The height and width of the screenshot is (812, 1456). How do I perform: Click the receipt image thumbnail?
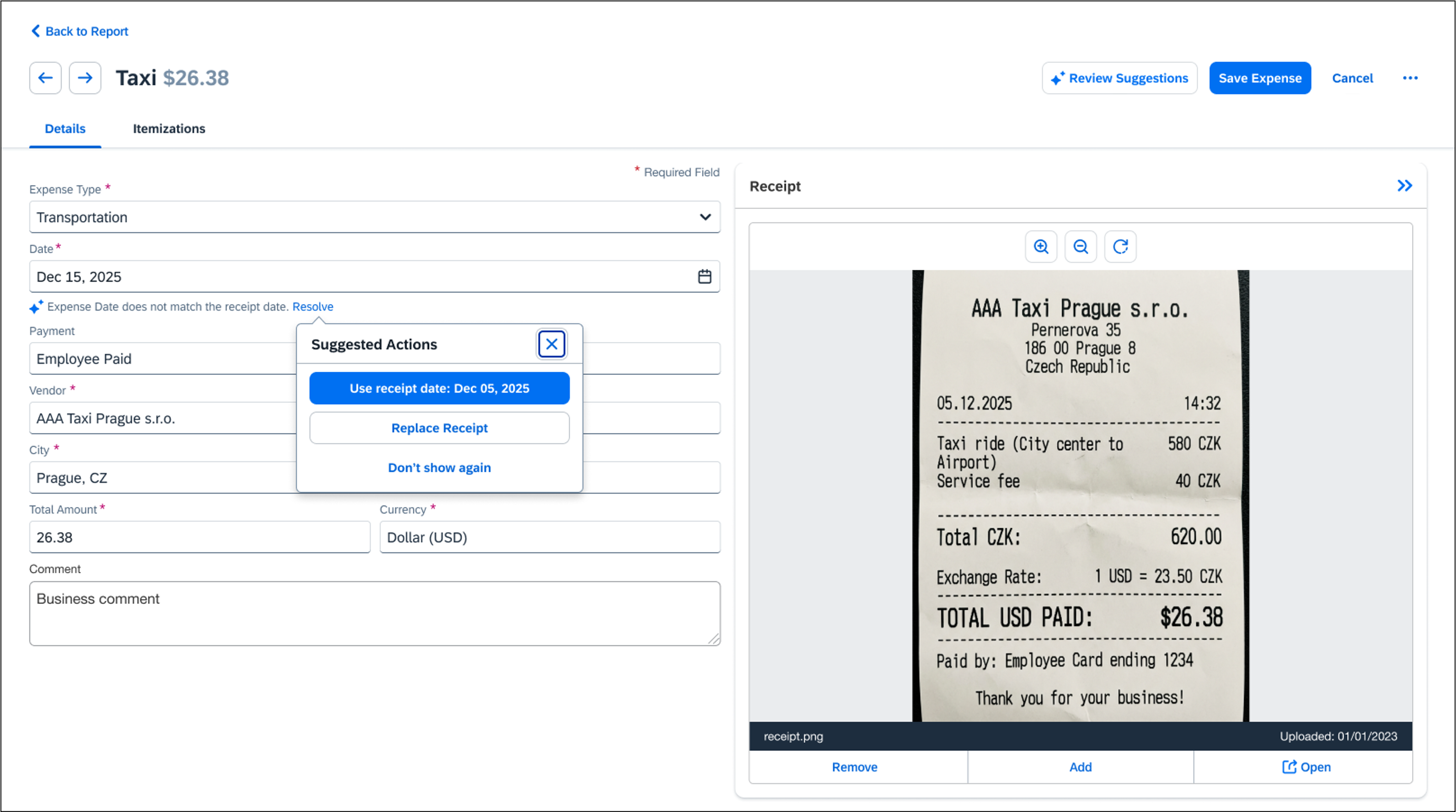(x=1080, y=496)
